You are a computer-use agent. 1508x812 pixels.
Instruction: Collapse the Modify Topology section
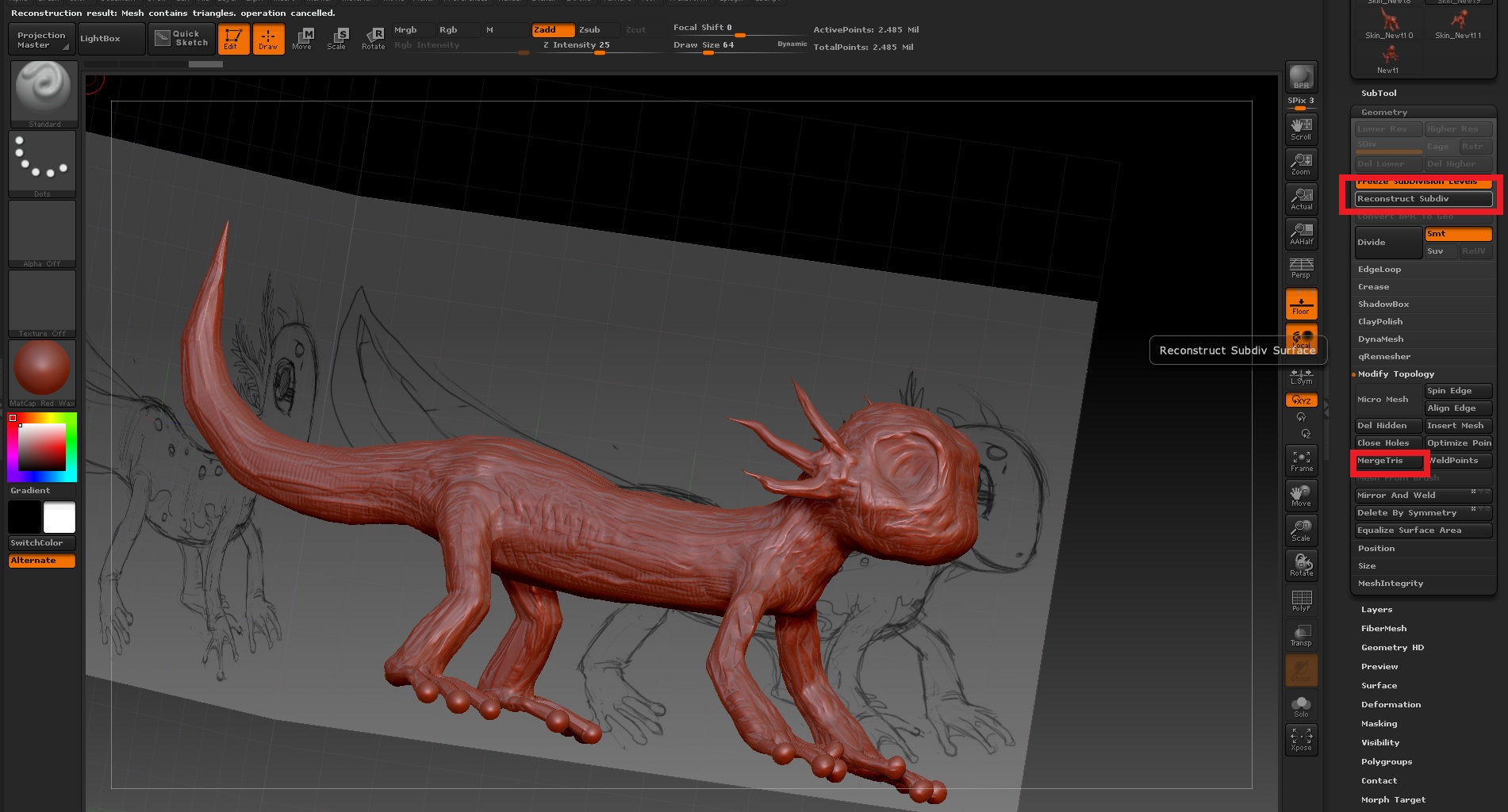1395,374
